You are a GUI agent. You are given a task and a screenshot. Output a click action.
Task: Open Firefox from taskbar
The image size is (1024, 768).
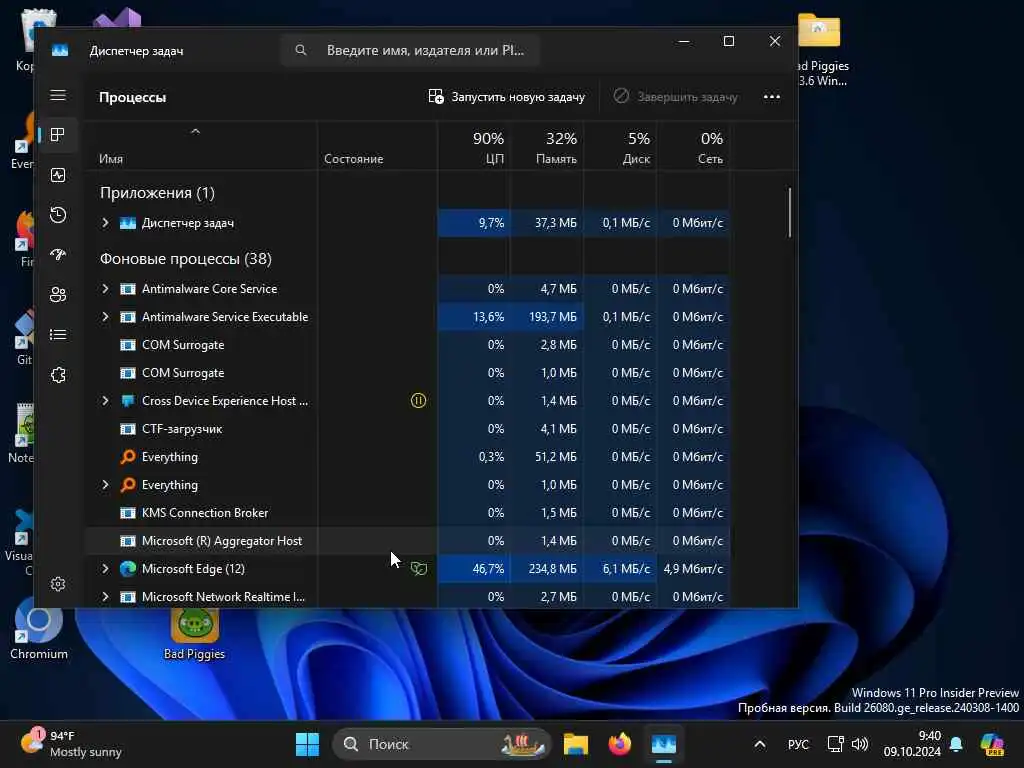pos(620,744)
